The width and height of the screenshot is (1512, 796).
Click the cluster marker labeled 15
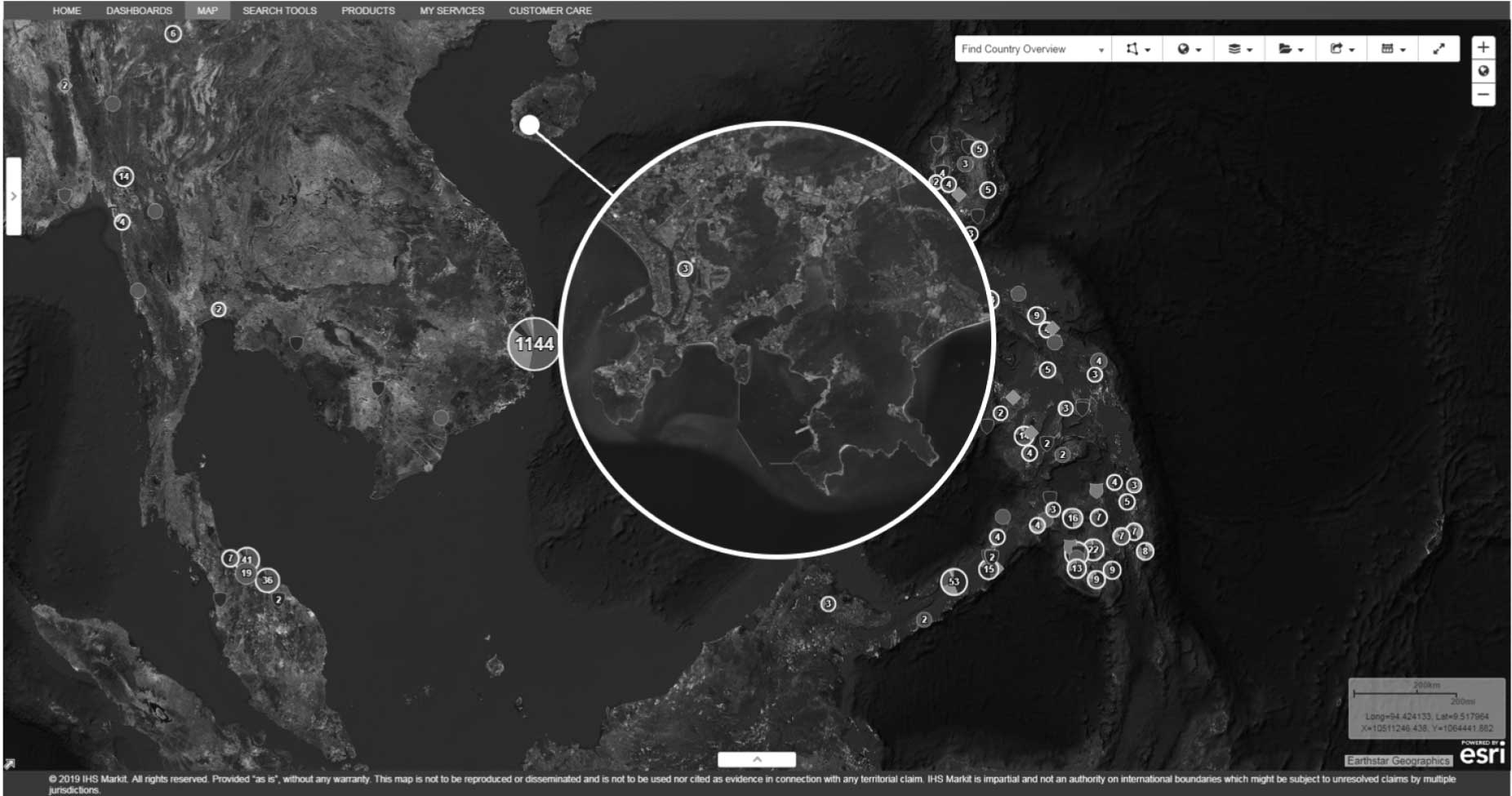click(989, 569)
